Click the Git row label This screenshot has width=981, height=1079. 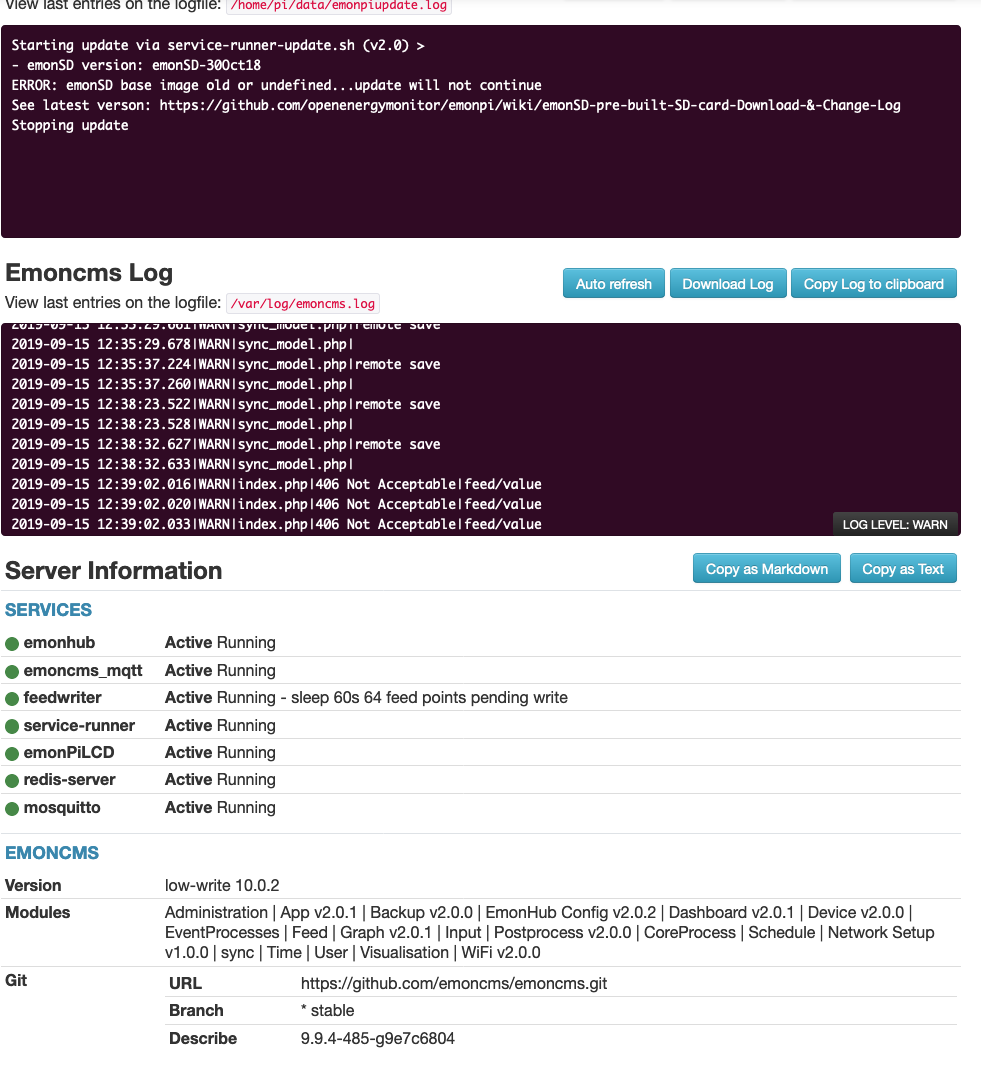16,980
